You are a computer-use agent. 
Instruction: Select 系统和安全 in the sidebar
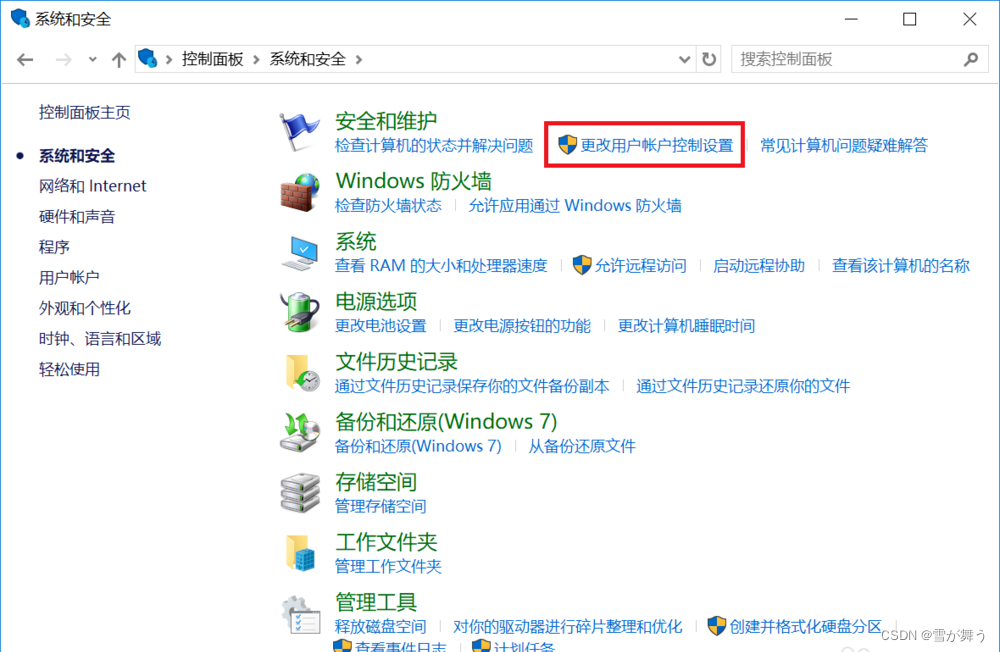click(x=77, y=156)
